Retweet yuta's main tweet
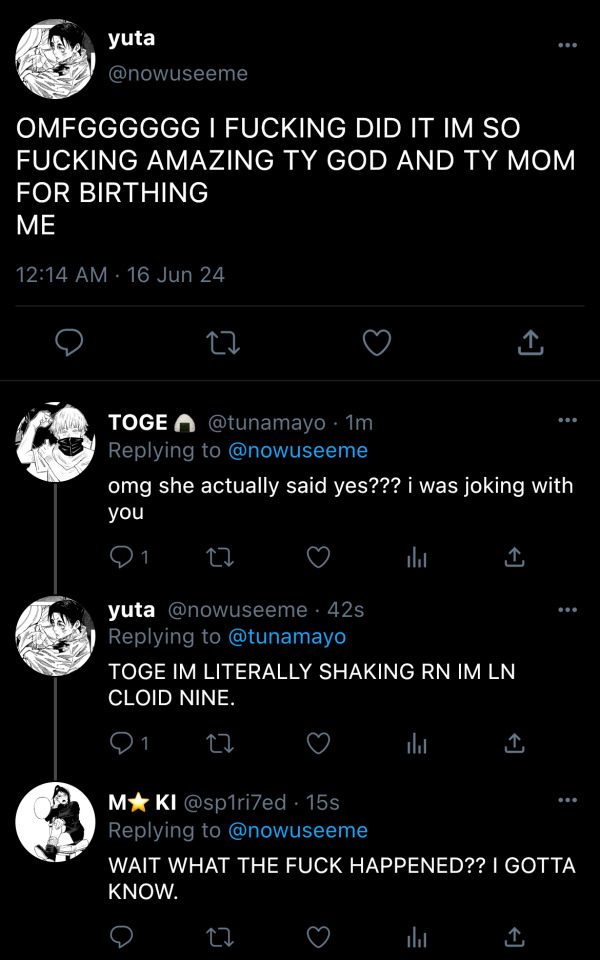The width and height of the screenshot is (600, 960). click(x=222, y=344)
